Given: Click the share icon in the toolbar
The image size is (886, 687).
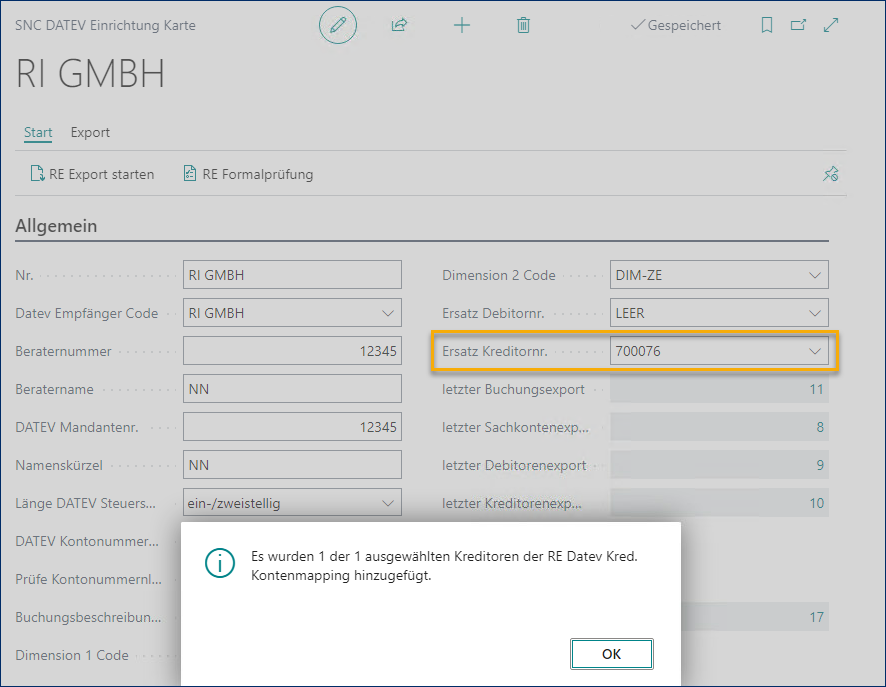Looking at the screenshot, I should [x=399, y=25].
